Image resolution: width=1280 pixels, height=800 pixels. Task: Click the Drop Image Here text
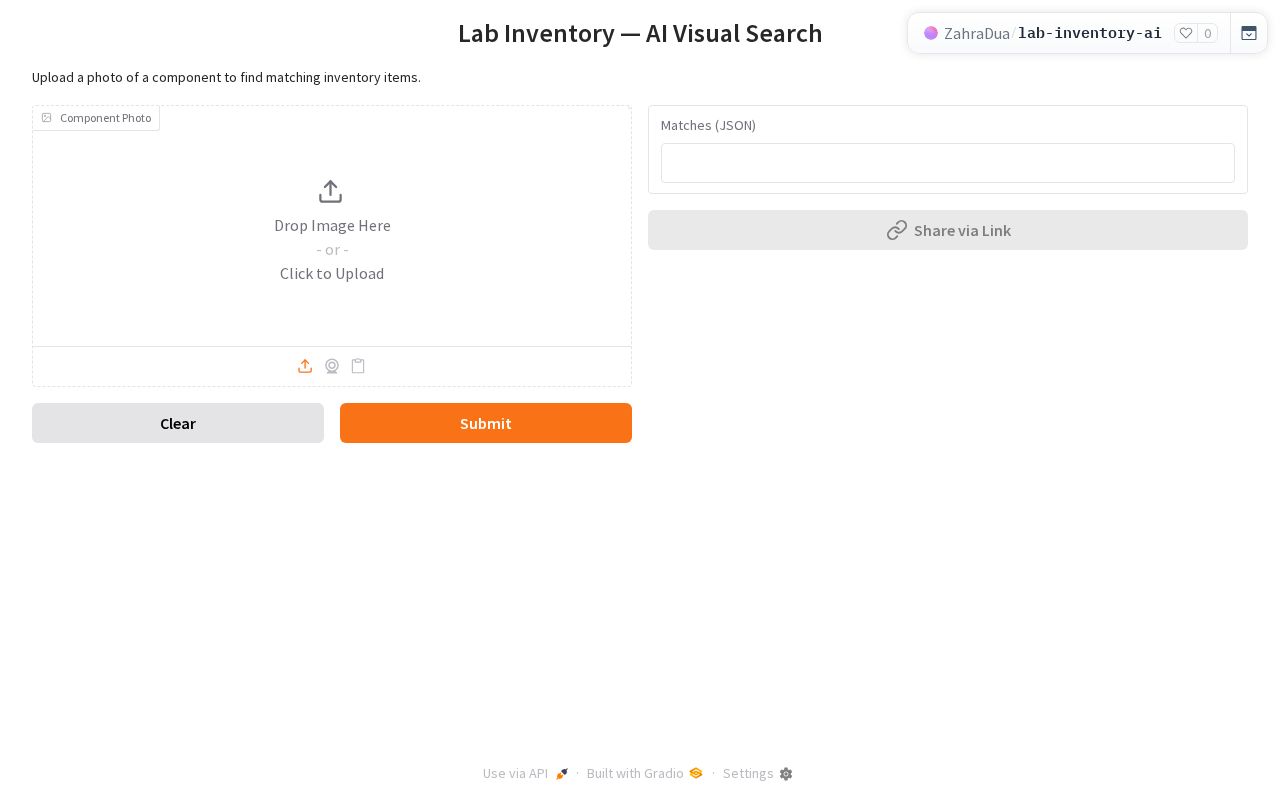332,226
